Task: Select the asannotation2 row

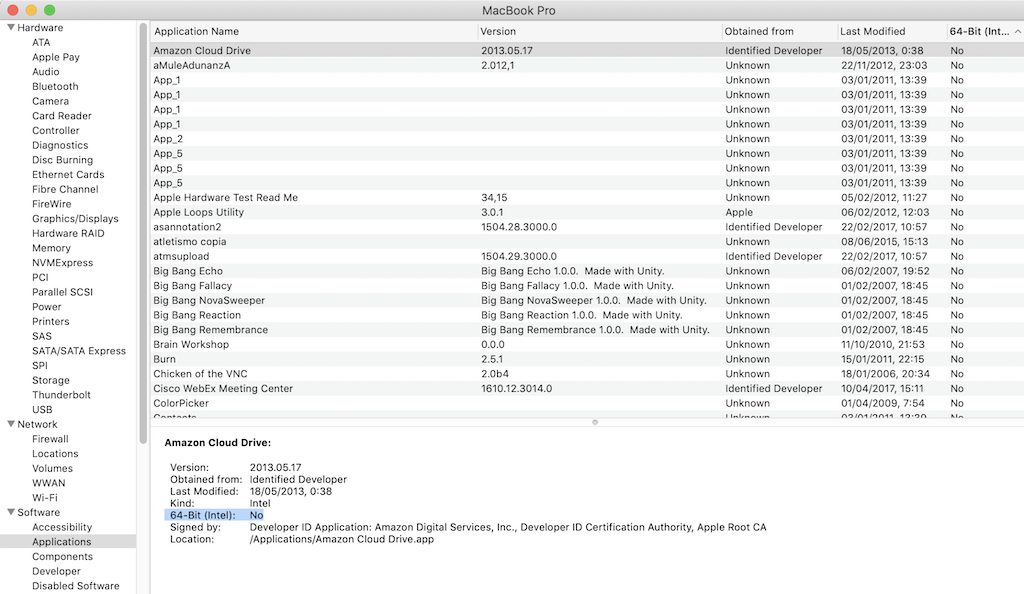Action: tap(587, 227)
